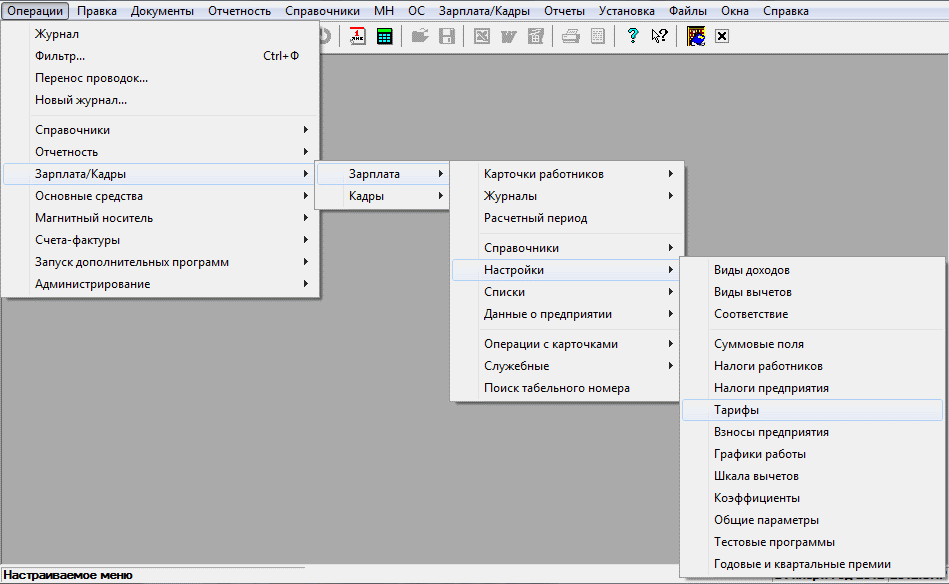Screen dimensions: 949x584
Task: Open the Служебные submenu
Action: click(x=566, y=366)
